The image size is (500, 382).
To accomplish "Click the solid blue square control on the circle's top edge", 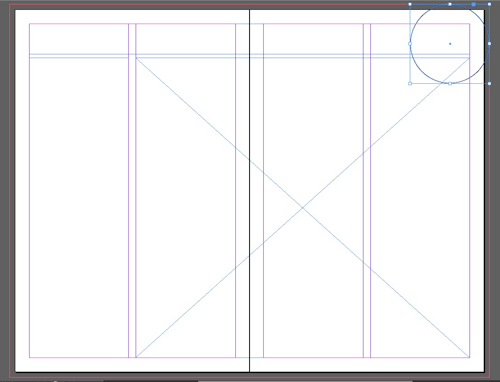I will click(x=474, y=4).
